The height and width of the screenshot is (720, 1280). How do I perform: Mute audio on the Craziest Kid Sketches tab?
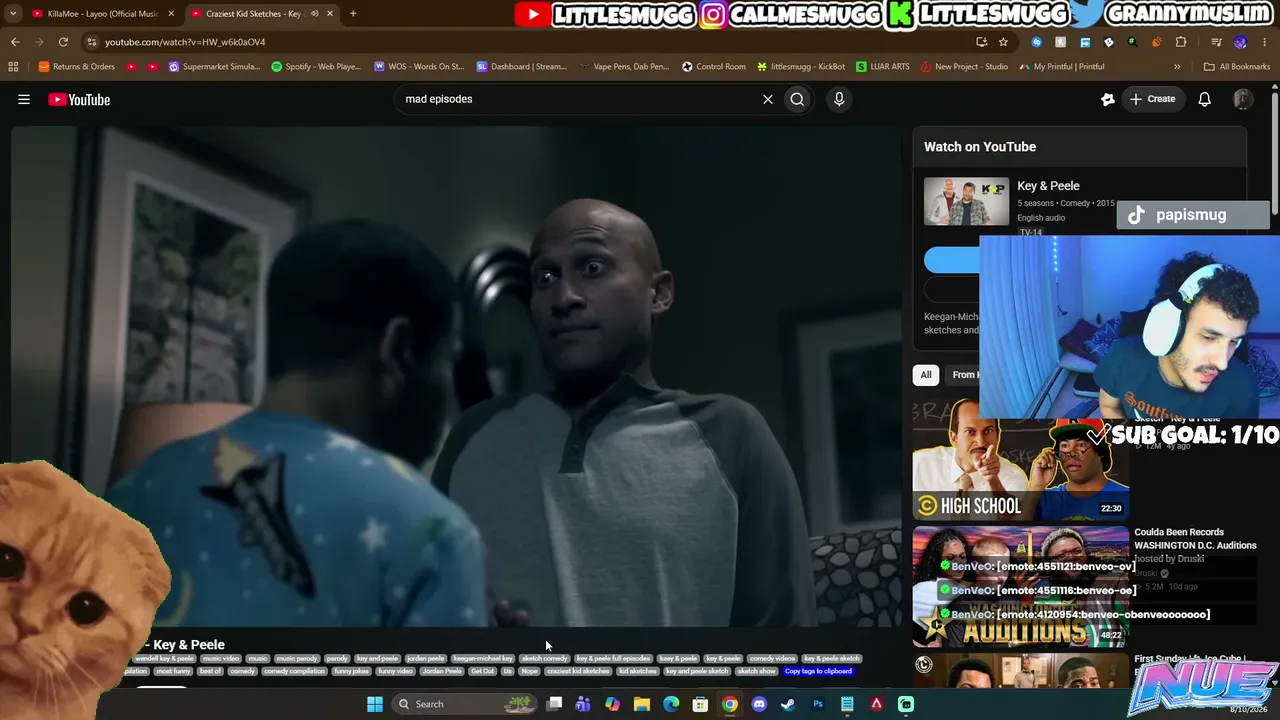tap(314, 14)
